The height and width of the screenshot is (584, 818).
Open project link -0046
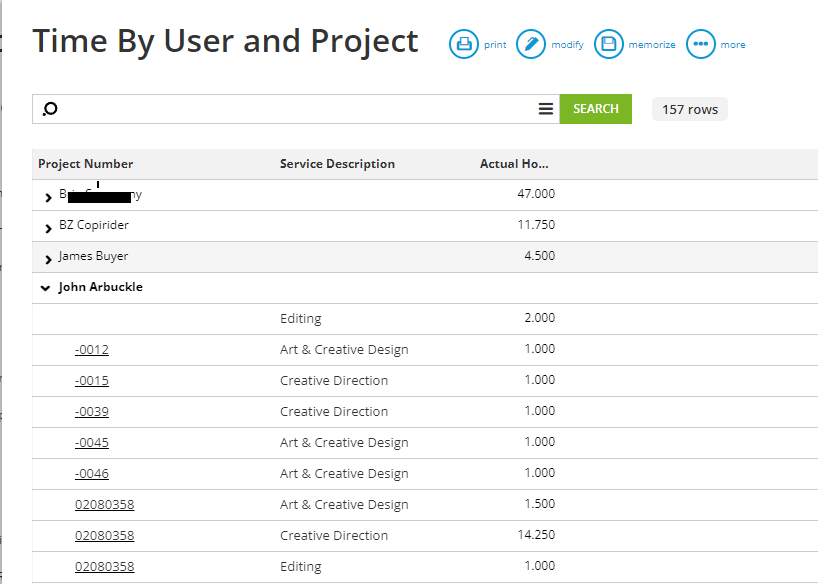coord(92,473)
